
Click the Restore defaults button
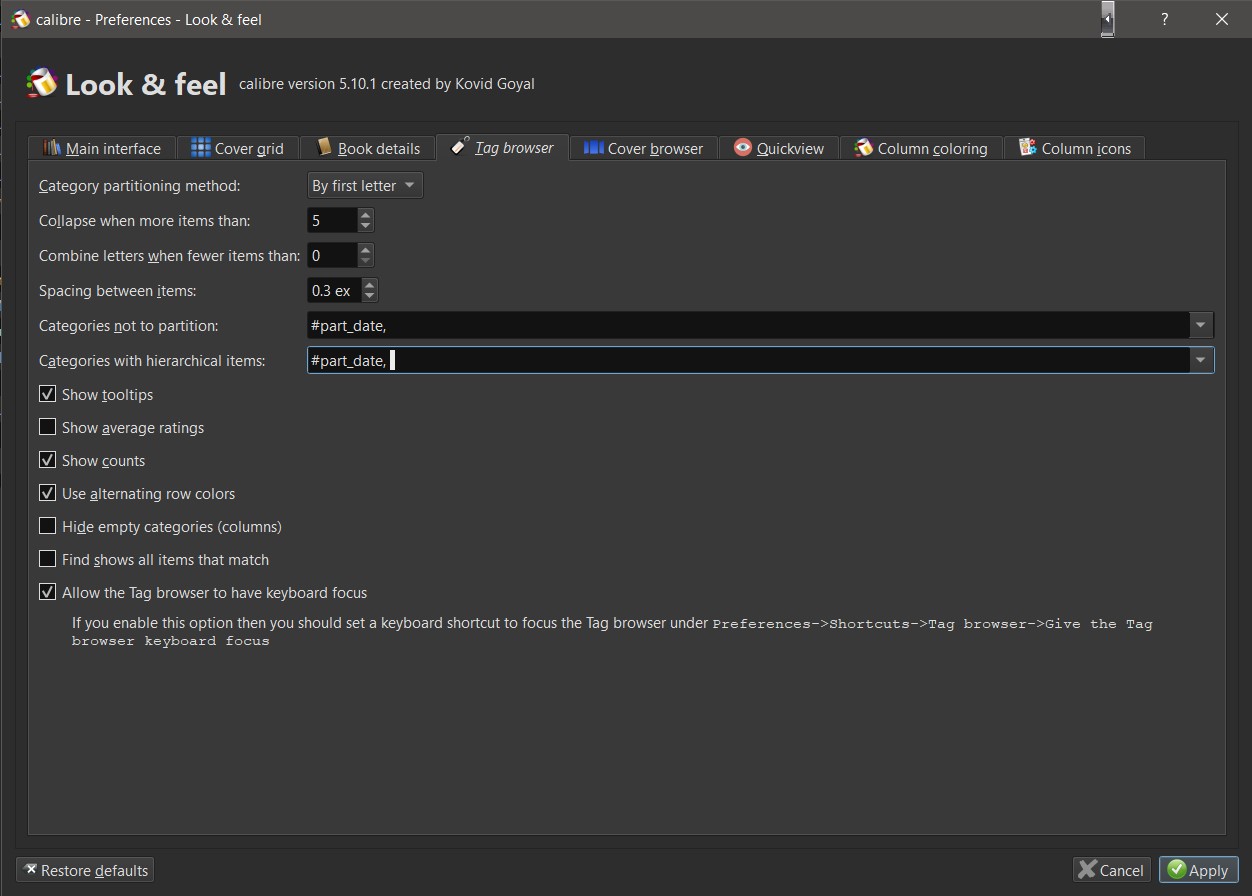(85, 870)
